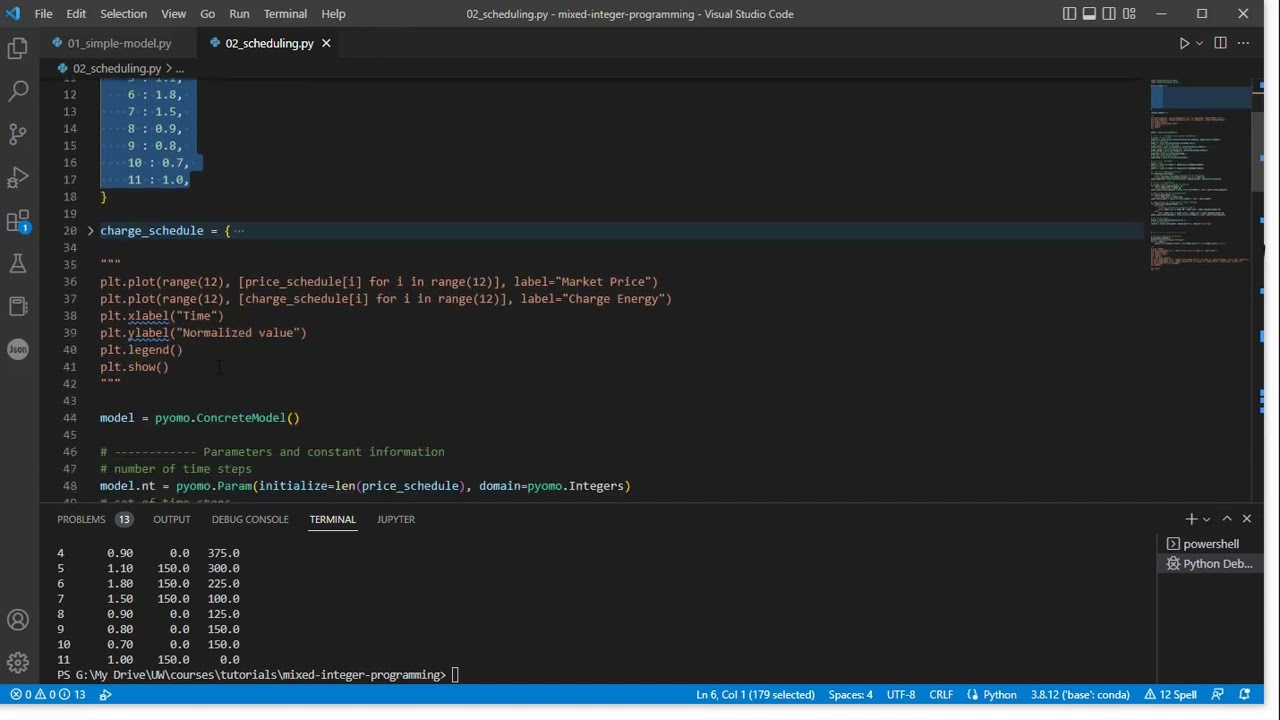Viewport: 1280px width, 720px height.
Task: Switch to the JUPYTER panel tab
Action: pos(396,519)
